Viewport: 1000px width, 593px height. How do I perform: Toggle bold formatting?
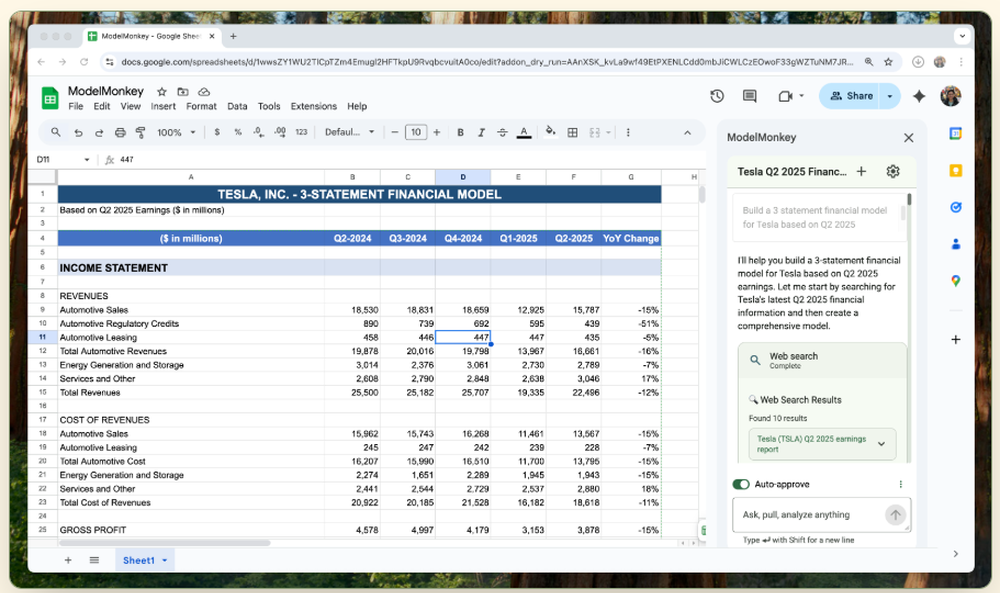[x=460, y=132]
